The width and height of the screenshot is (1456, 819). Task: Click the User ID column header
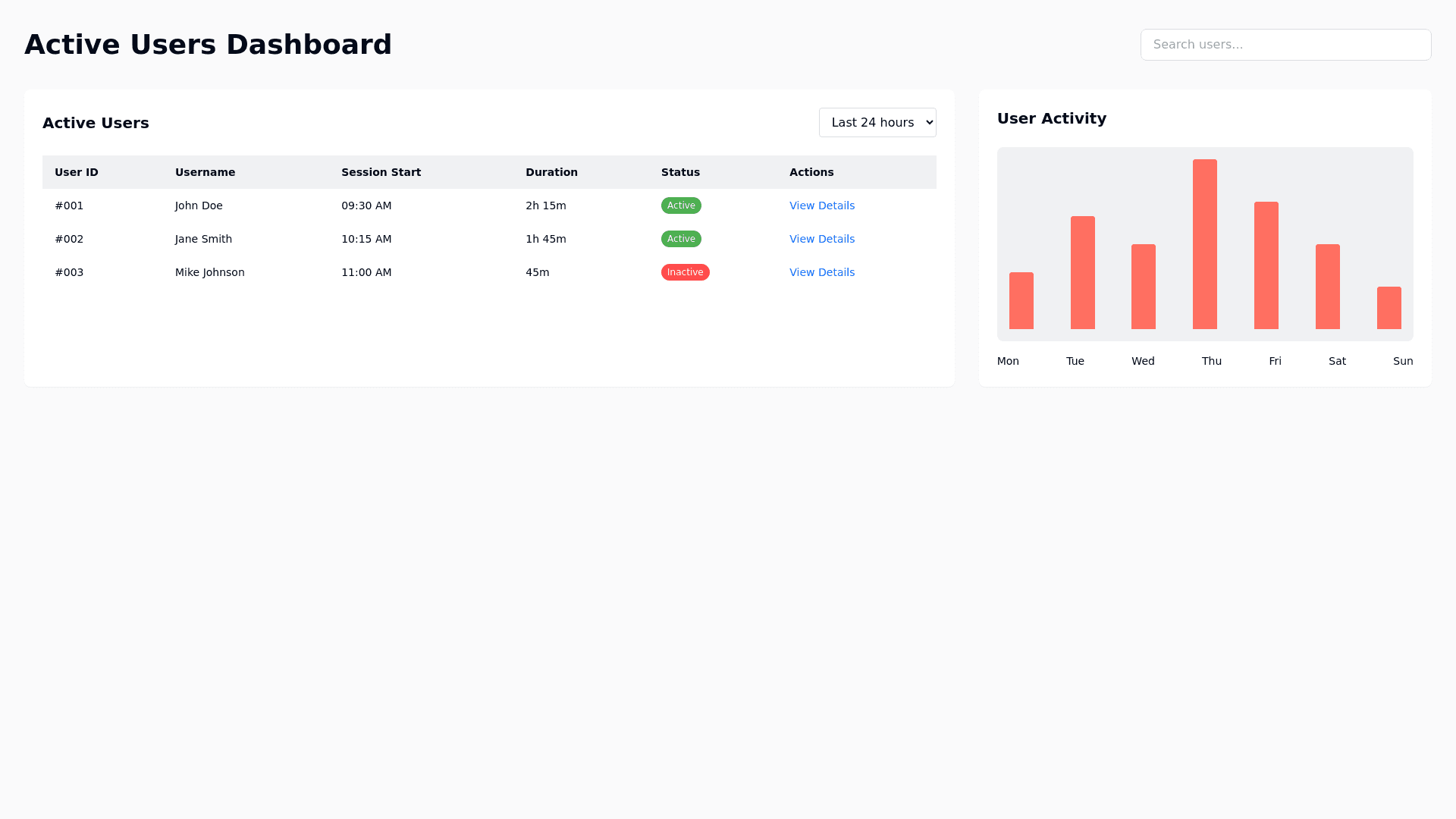(x=77, y=172)
